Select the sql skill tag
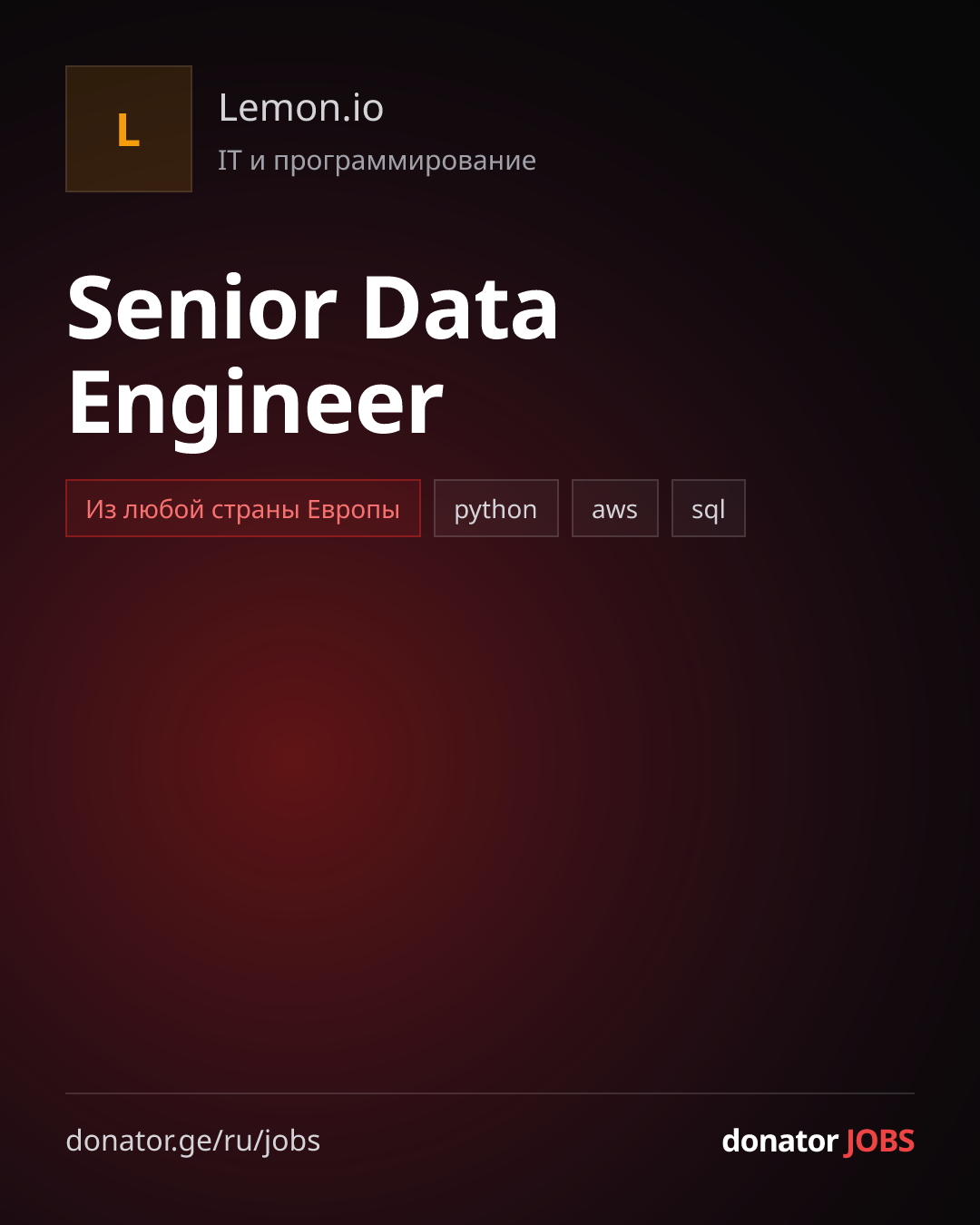The height and width of the screenshot is (1225, 980). click(709, 508)
